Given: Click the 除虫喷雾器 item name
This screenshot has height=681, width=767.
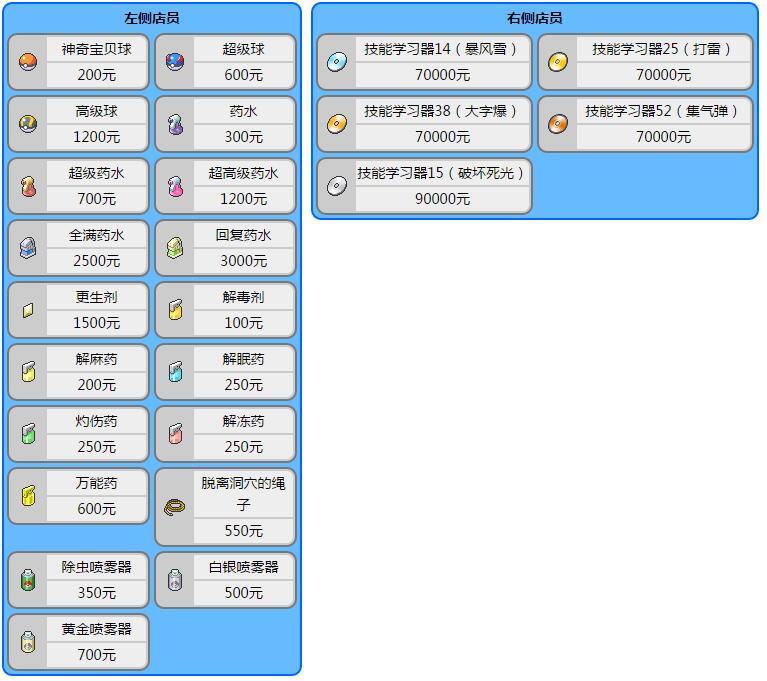Looking at the screenshot, I should [x=97, y=567].
